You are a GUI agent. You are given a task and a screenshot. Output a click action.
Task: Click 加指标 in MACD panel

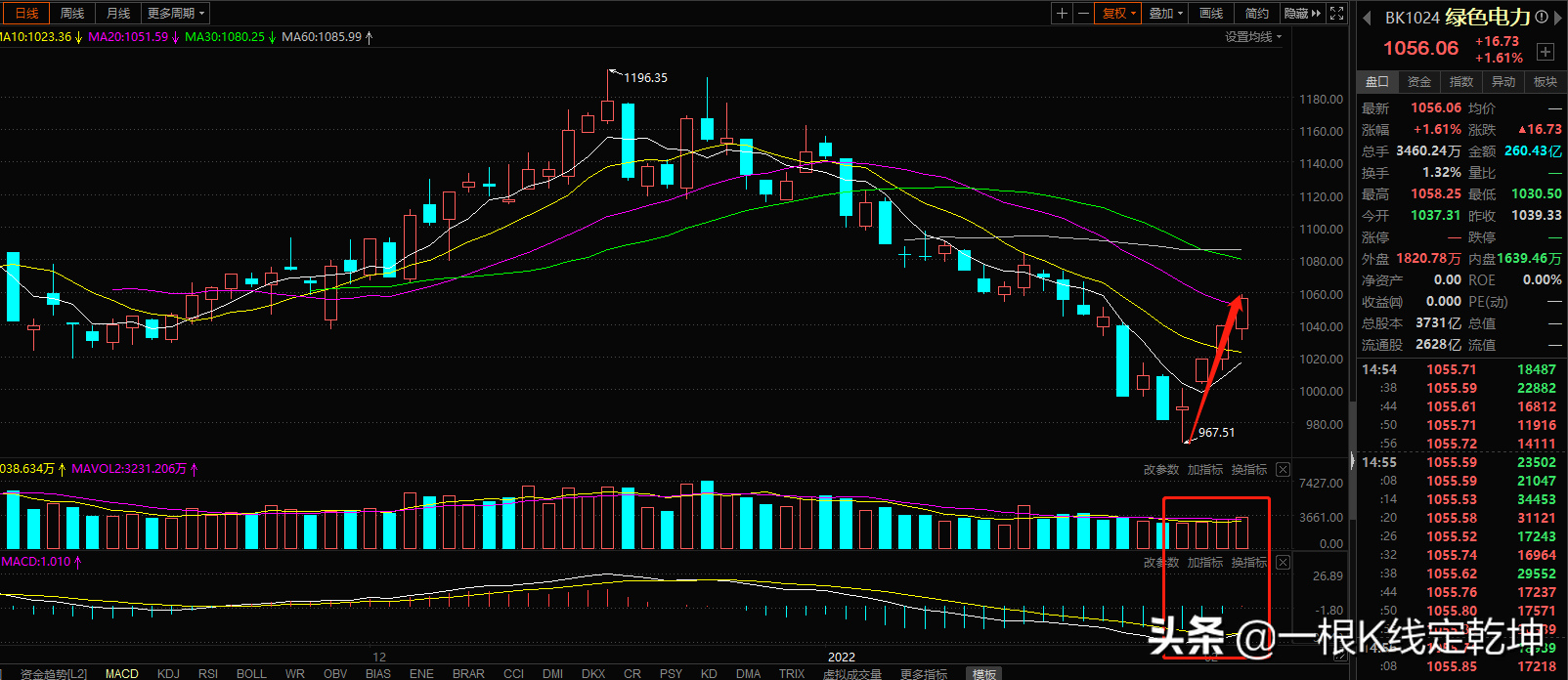[x=1205, y=563]
